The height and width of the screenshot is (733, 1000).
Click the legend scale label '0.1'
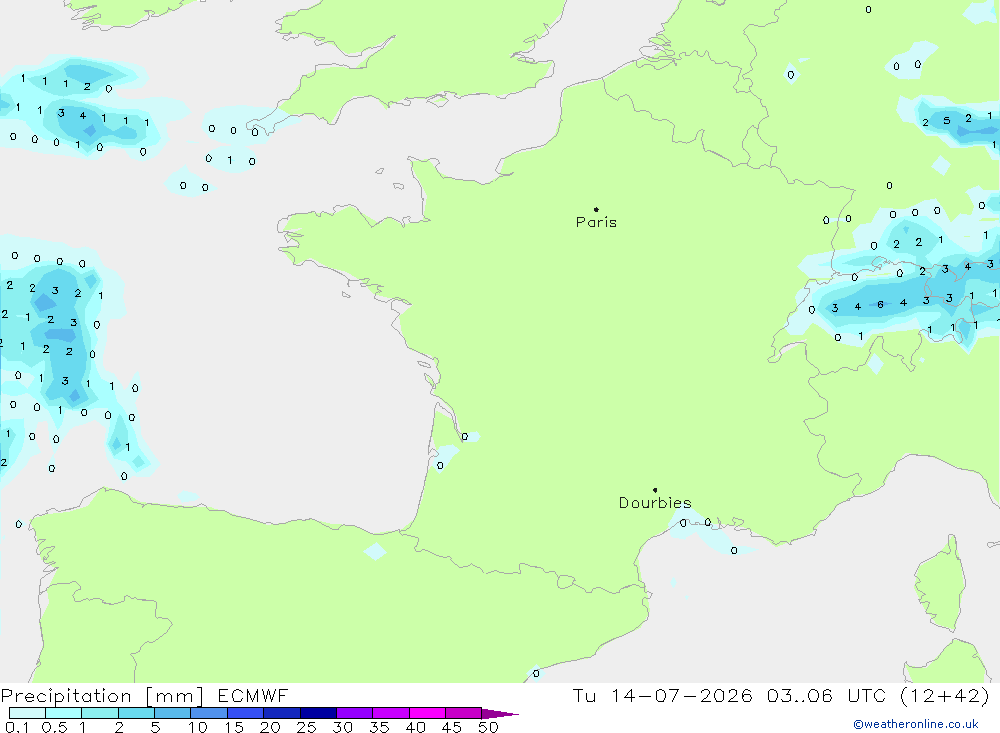[17, 727]
